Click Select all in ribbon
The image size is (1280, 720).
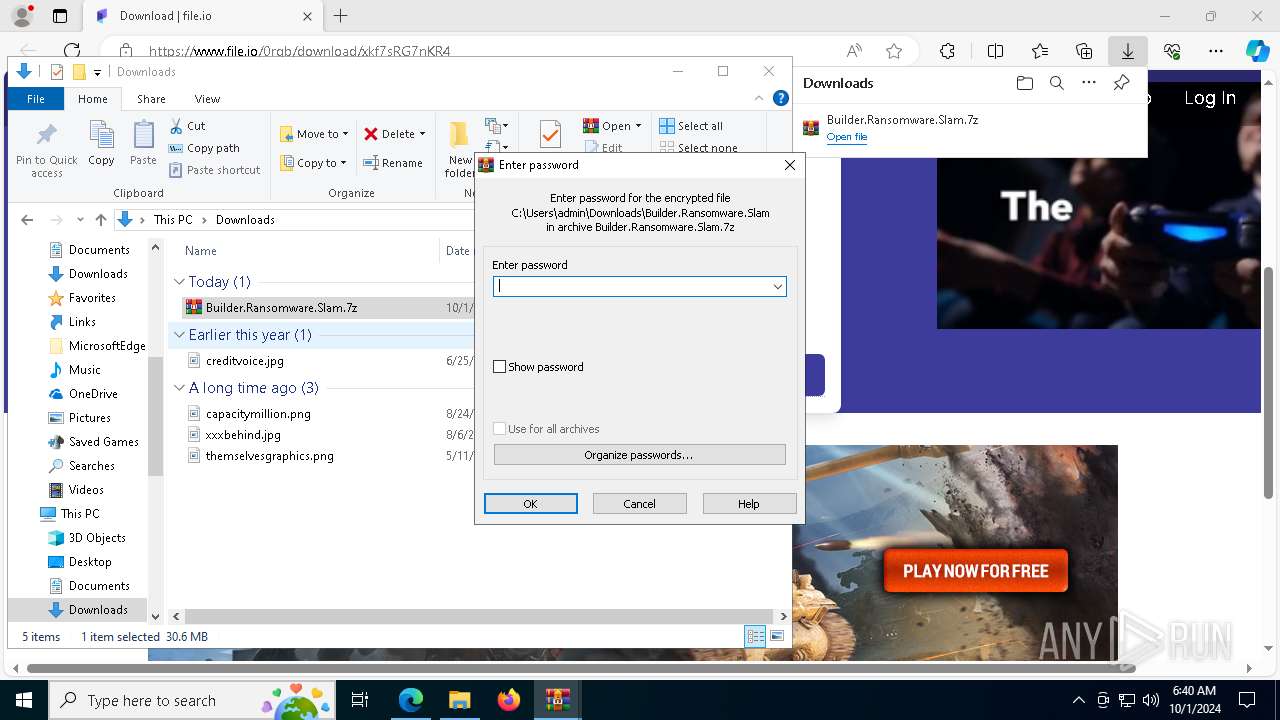pyautogui.click(x=691, y=126)
